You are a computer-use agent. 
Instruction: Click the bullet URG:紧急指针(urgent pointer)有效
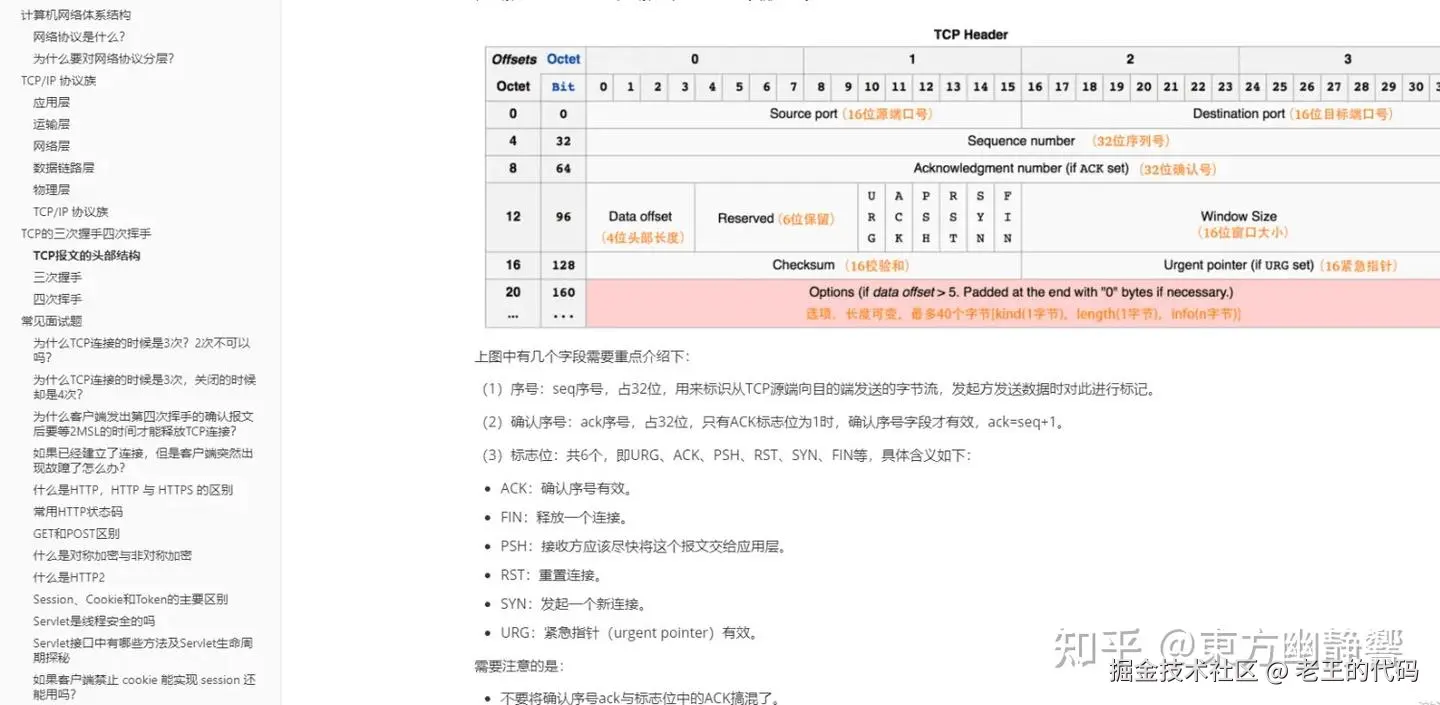(629, 633)
